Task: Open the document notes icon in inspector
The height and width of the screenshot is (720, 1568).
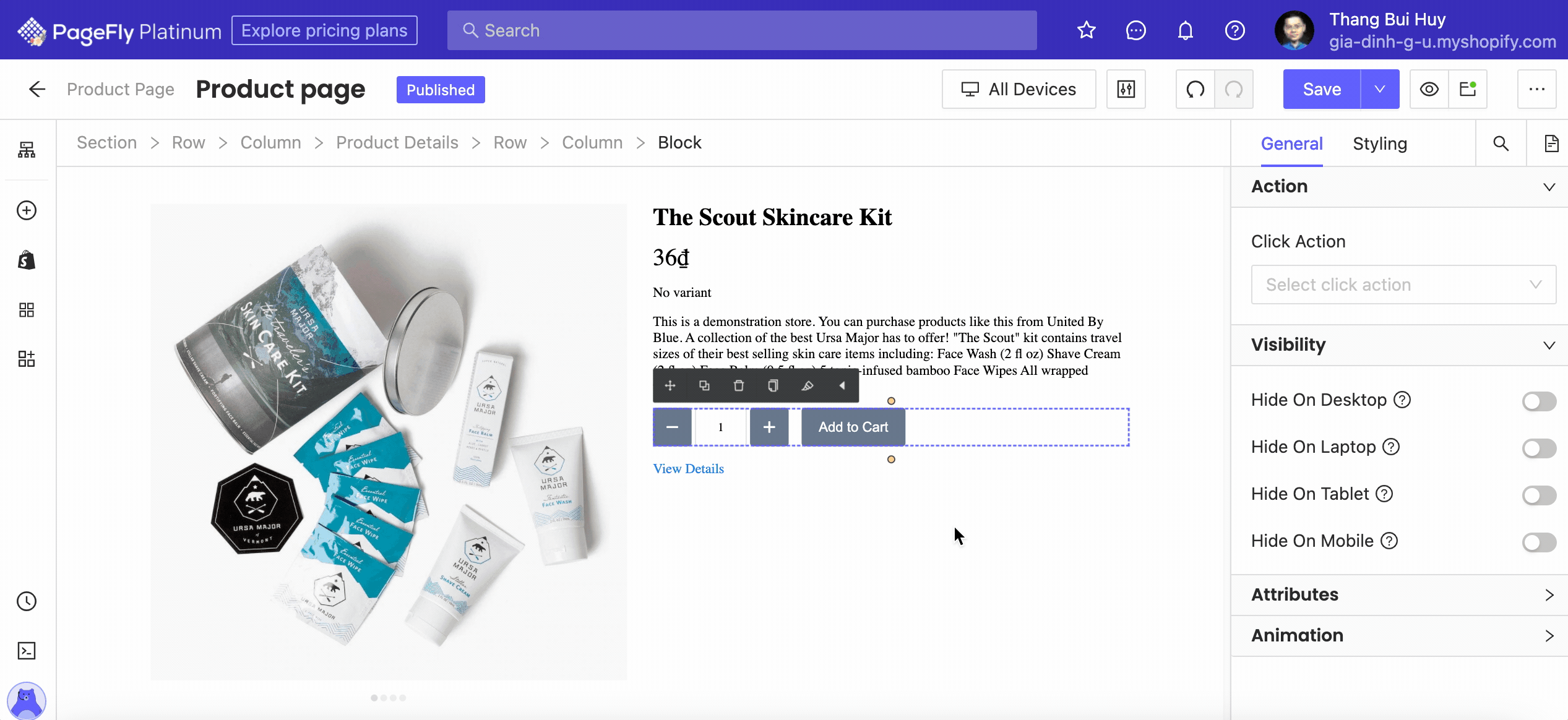Action: tap(1551, 144)
